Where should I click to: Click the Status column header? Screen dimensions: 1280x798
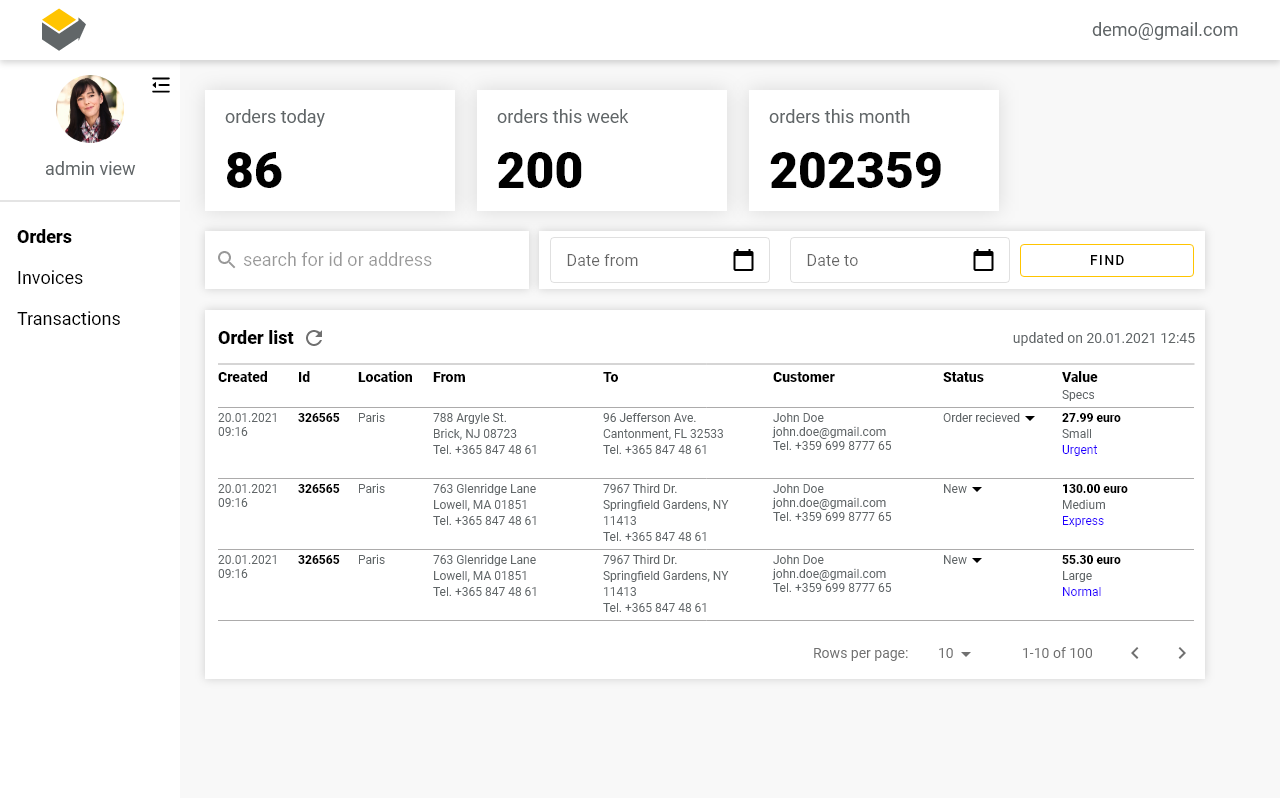coord(963,377)
